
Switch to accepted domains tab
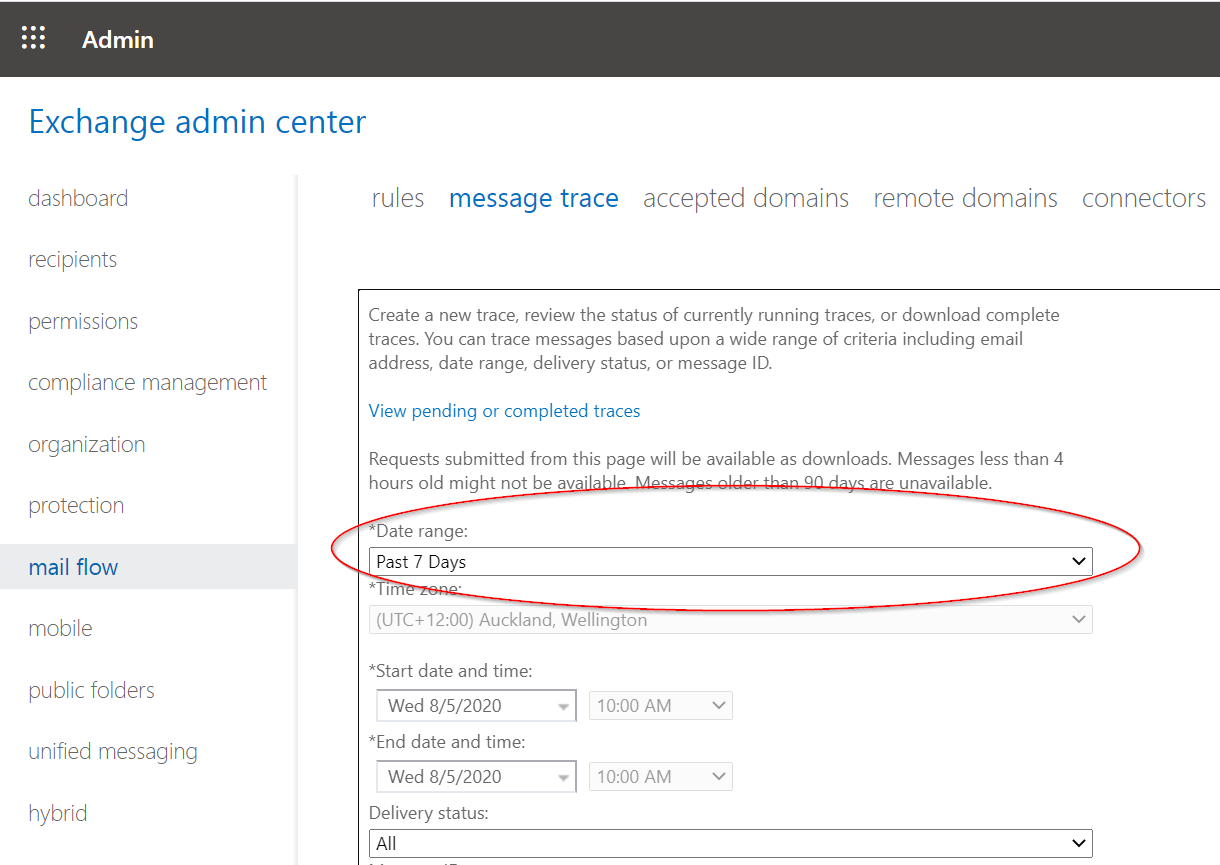pyautogui.click(x=745, y=199)
